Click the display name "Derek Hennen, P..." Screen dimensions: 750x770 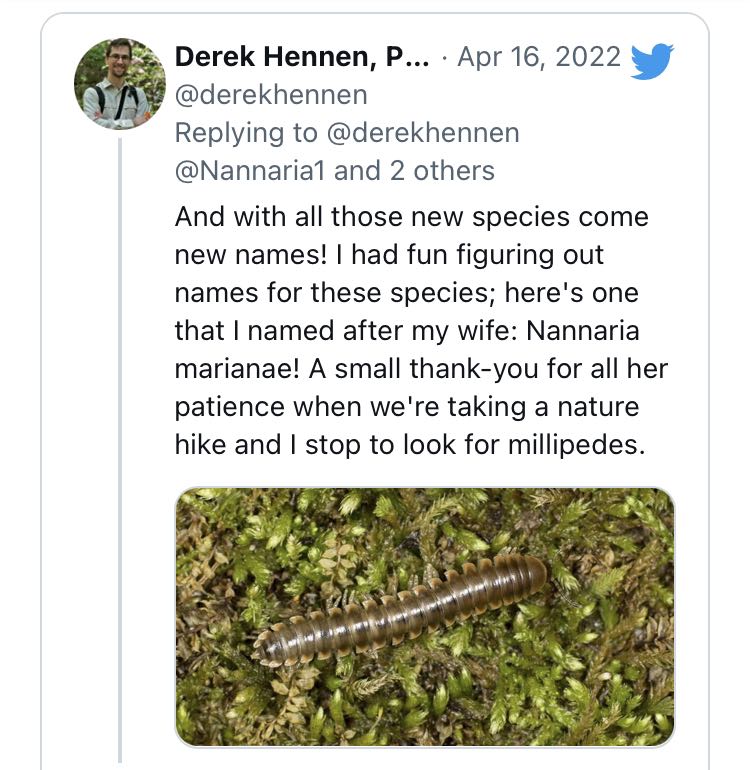click(x=302, y=57)
